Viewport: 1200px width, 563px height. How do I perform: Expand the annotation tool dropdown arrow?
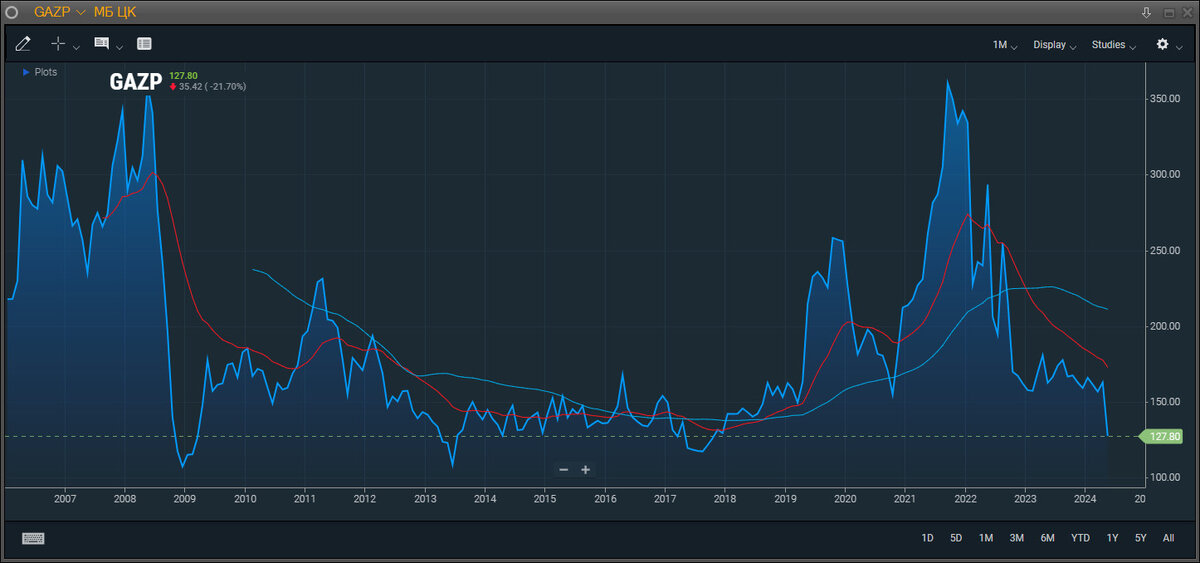120,46
